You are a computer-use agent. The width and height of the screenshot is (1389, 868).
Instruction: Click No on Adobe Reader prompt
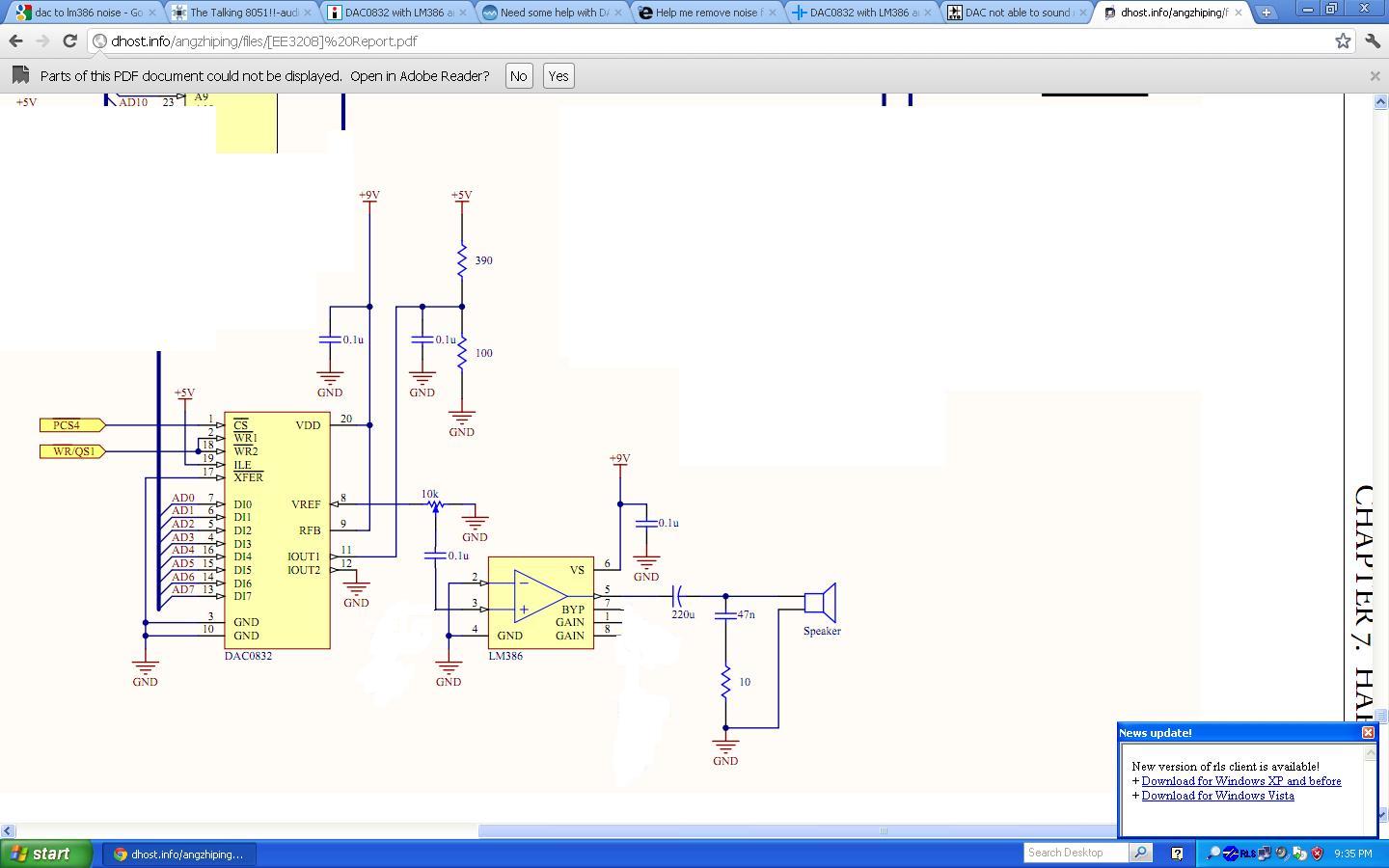point(518,76)
